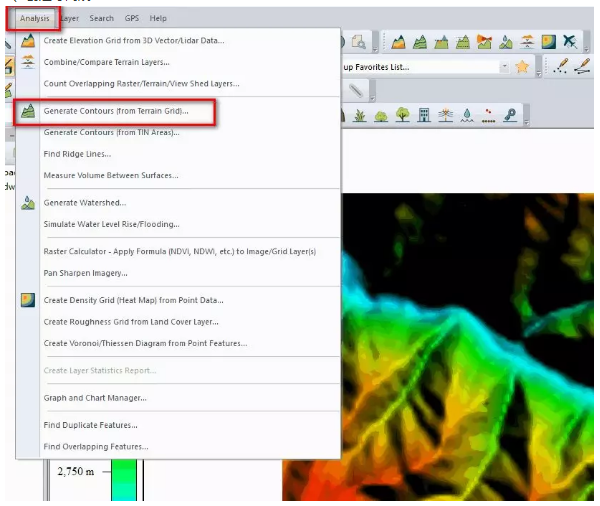Image resolution: width=600 pixels, height=506 pixels.
Task: Click the blue key point icon
Action: [x=510, y=115]
